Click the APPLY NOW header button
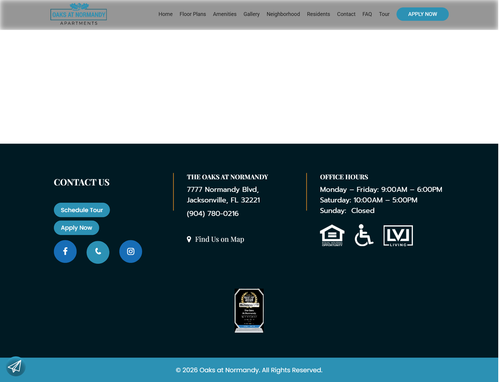The width and height of the screenshot is (500, 382). click(422, 14)
